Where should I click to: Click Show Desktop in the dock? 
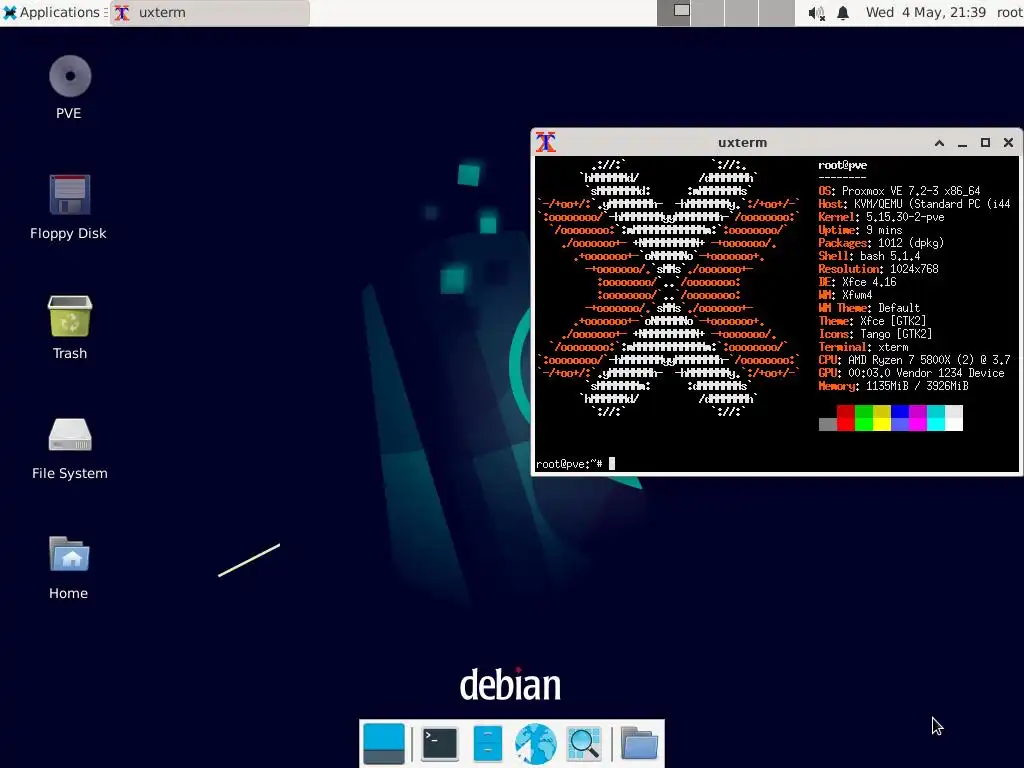[x=383, y=744]
